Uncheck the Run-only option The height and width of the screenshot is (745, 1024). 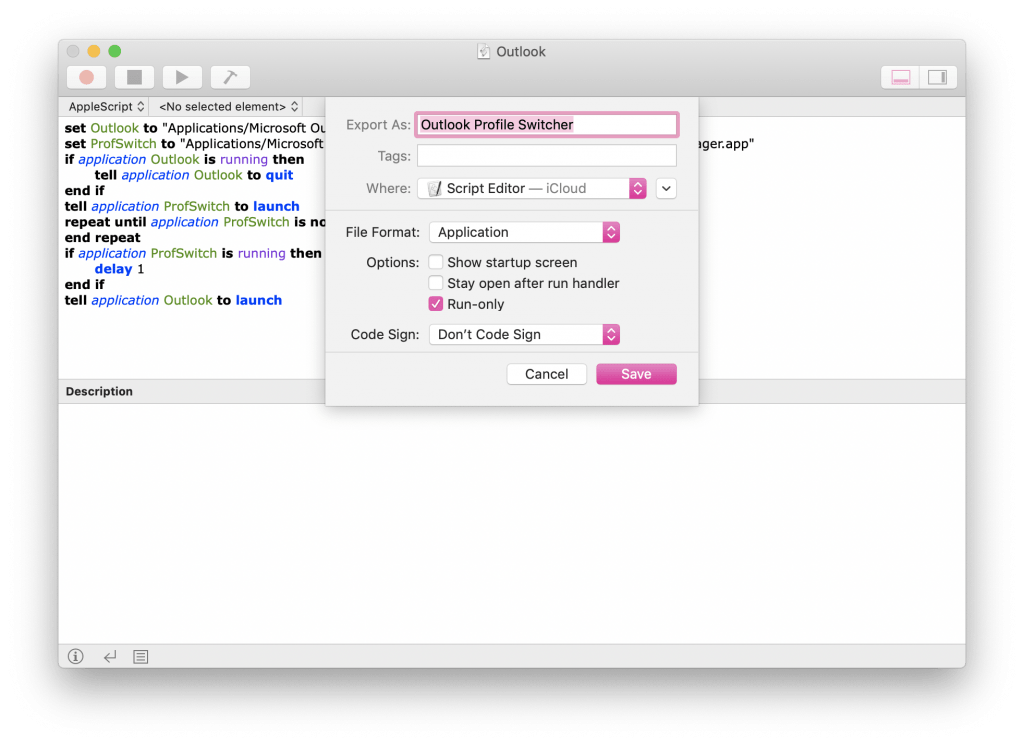[x=436, y=304]
